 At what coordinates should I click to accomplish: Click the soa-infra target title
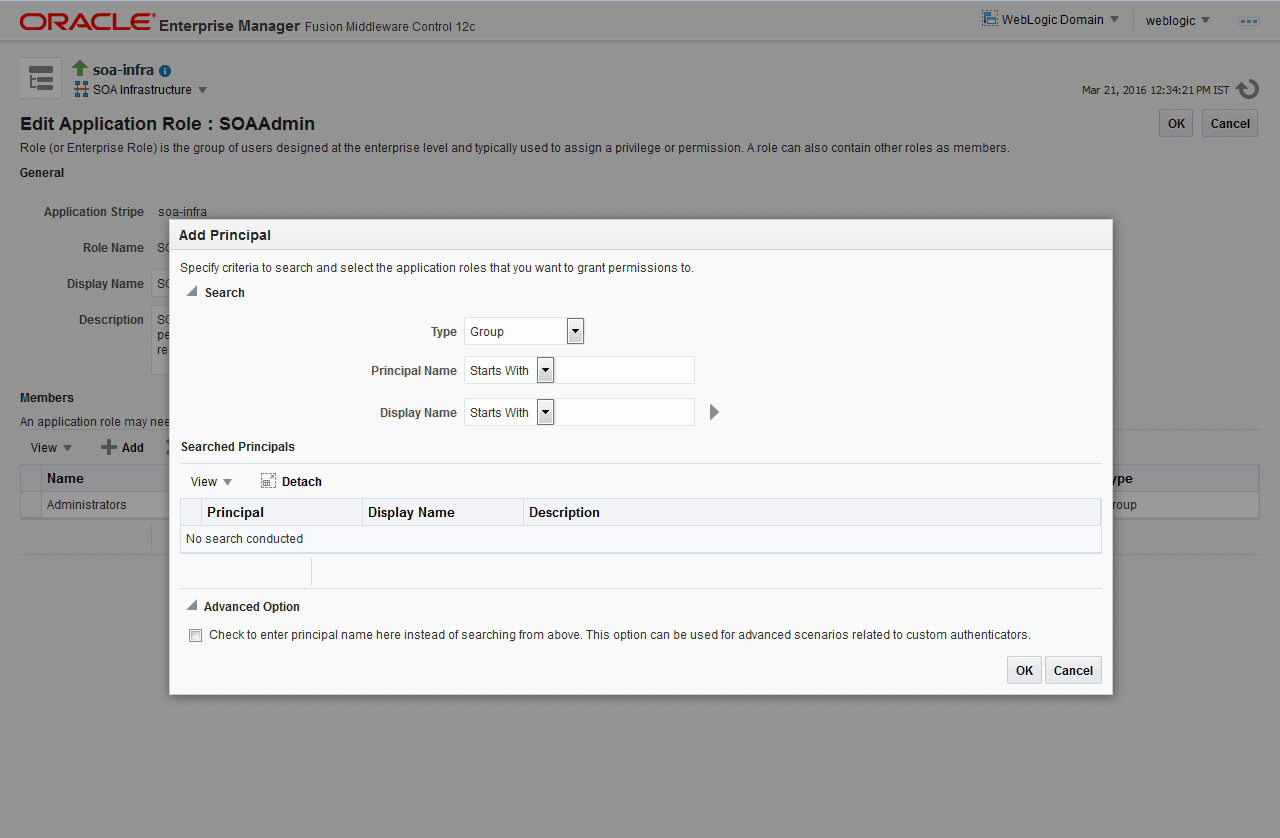point(123,70)
